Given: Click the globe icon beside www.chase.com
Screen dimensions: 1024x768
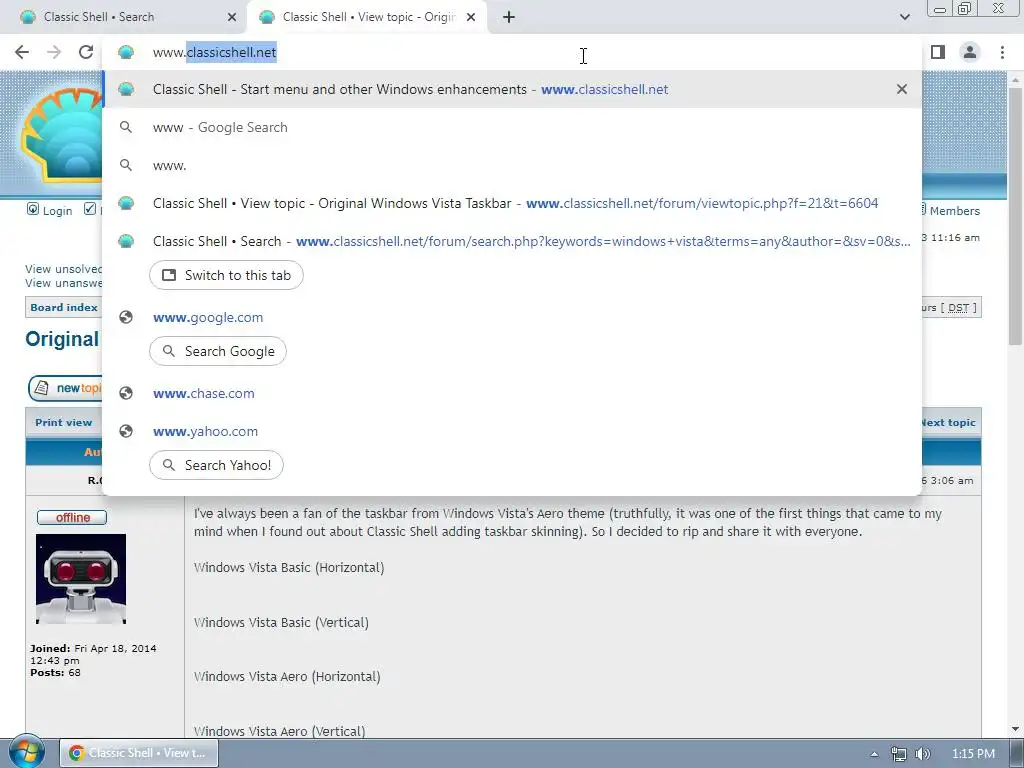Looking at the screenshot, I should pyautogui.click(x=126, y=393).
